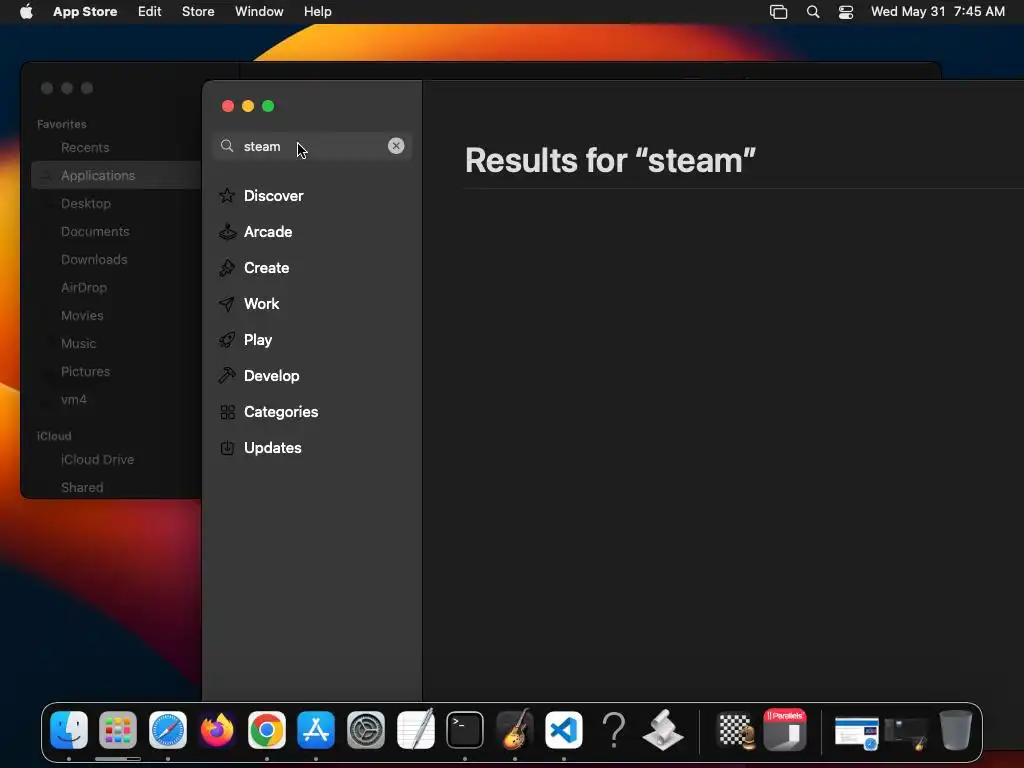Open Parallels Toolbox from the Dock
The width and height of the screenshot is (1024, 768).
tap(785, 730)
